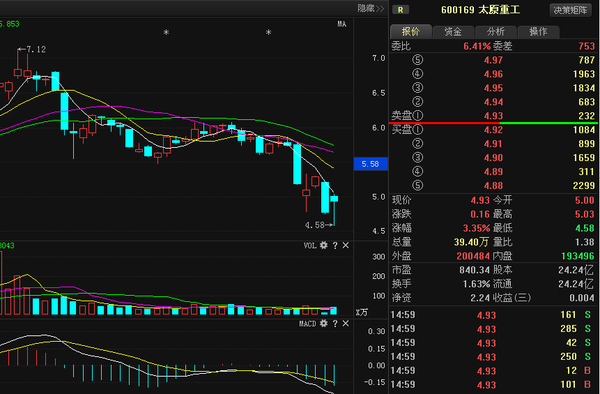Viewport: 600px width, 394px height.
Task: Click the yellow R badge icon
Action: click(401, 10)
